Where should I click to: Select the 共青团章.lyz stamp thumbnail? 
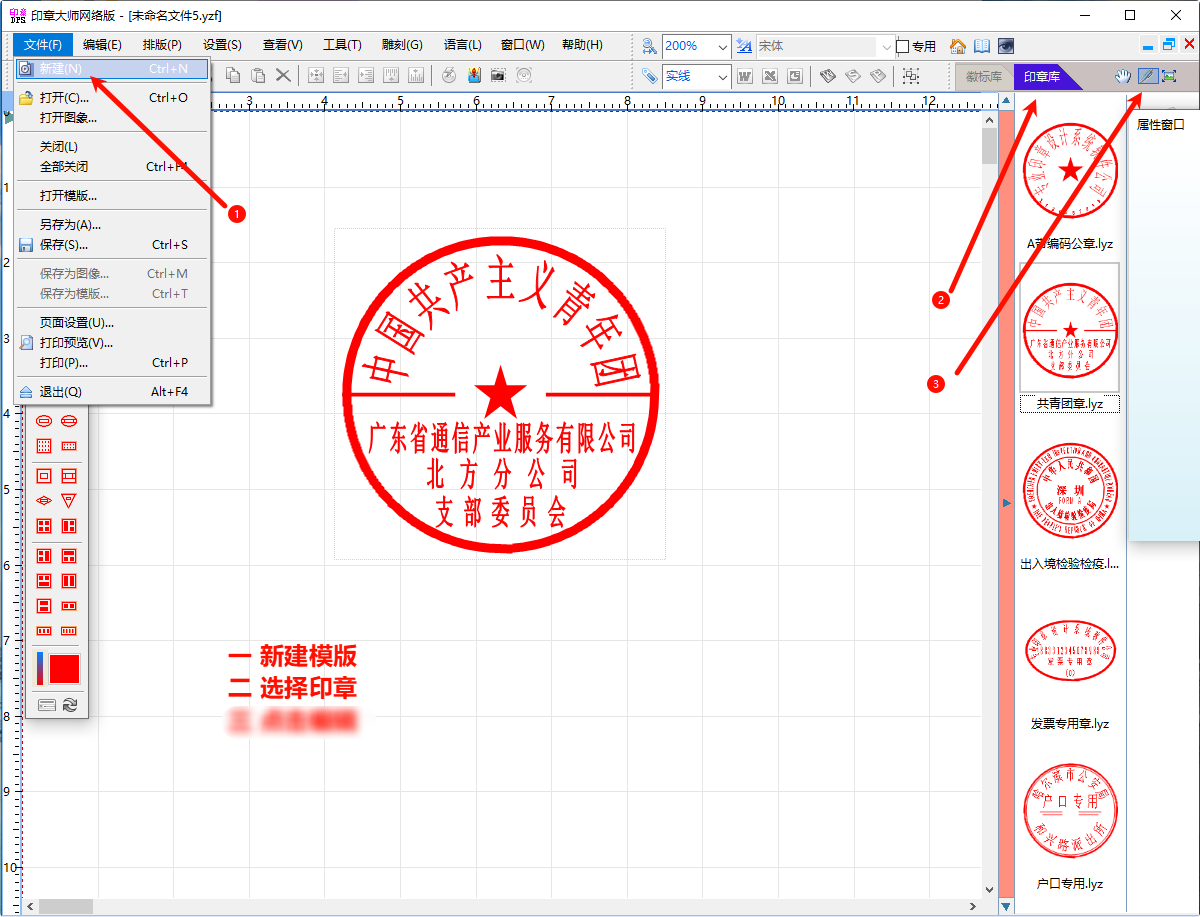tap(1070, 330)
